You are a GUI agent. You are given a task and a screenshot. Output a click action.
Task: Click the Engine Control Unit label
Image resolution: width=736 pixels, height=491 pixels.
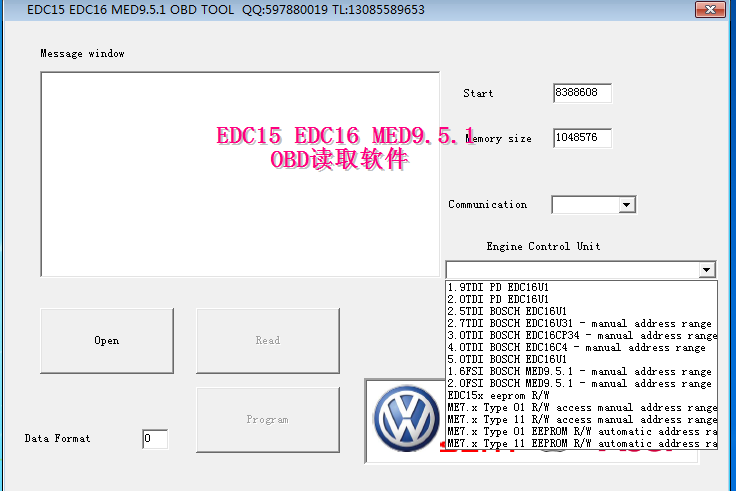(544, 246)
